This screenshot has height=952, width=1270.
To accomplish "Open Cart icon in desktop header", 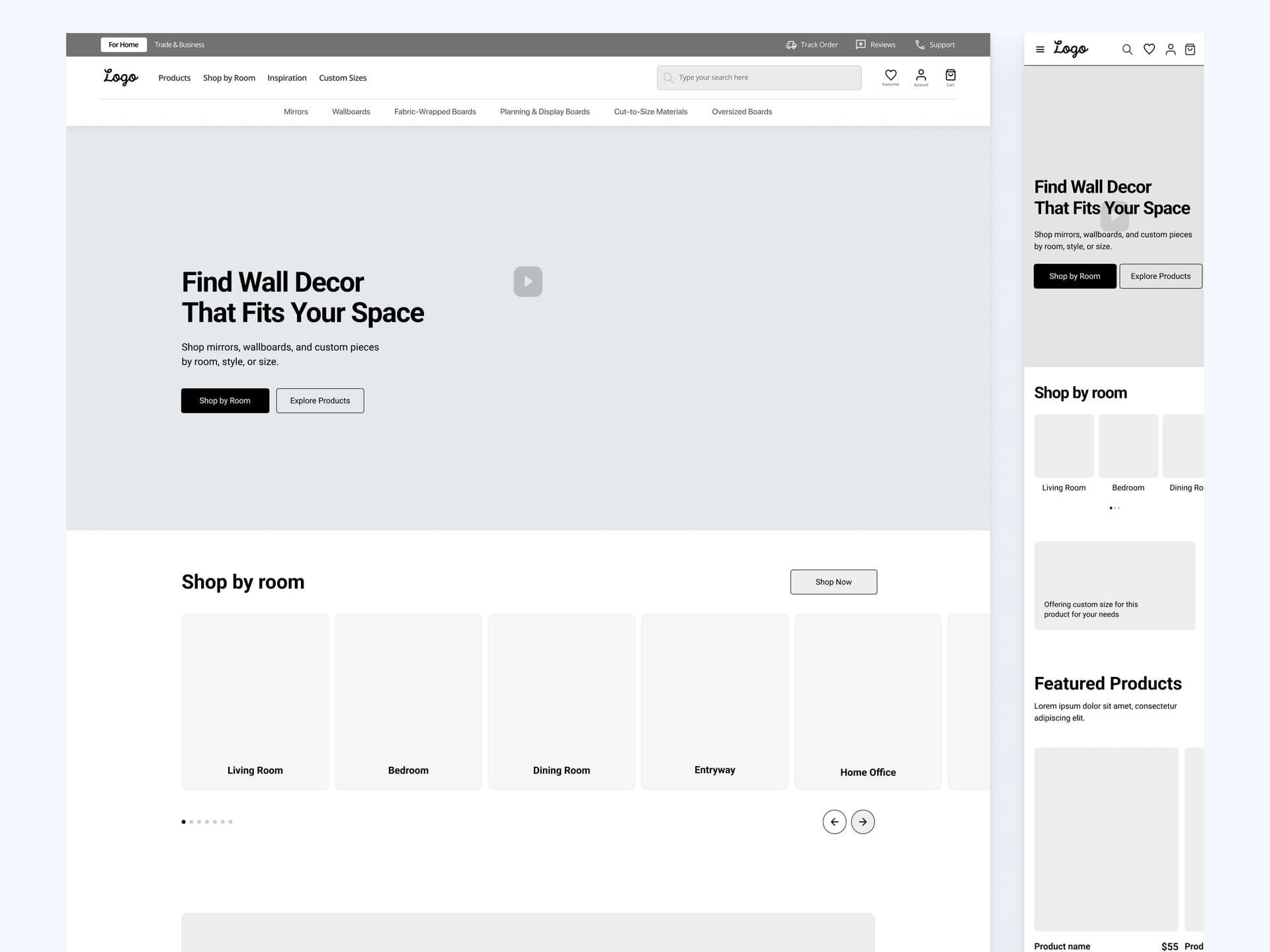I will [951, 77].
